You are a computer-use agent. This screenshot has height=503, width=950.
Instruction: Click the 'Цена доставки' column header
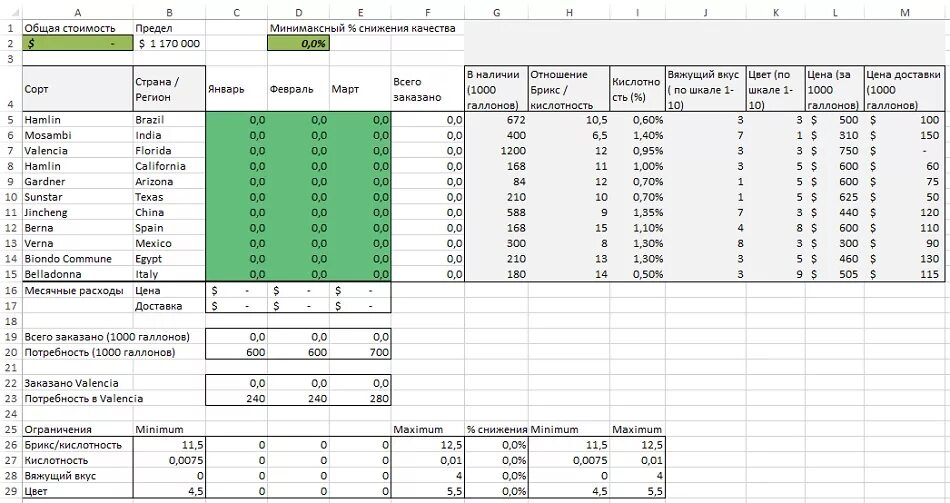point(905,89)
